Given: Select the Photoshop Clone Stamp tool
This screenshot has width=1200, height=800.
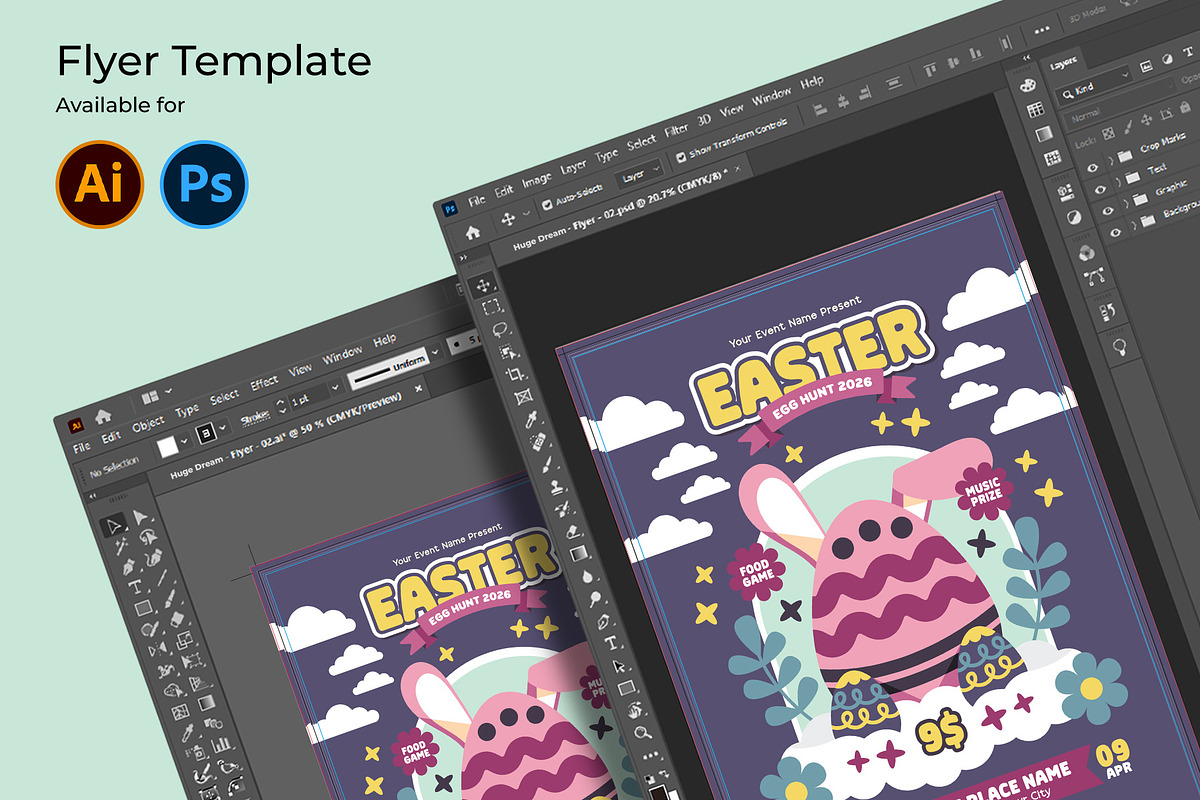Looking at the screenshot, I should pos(555,486).
